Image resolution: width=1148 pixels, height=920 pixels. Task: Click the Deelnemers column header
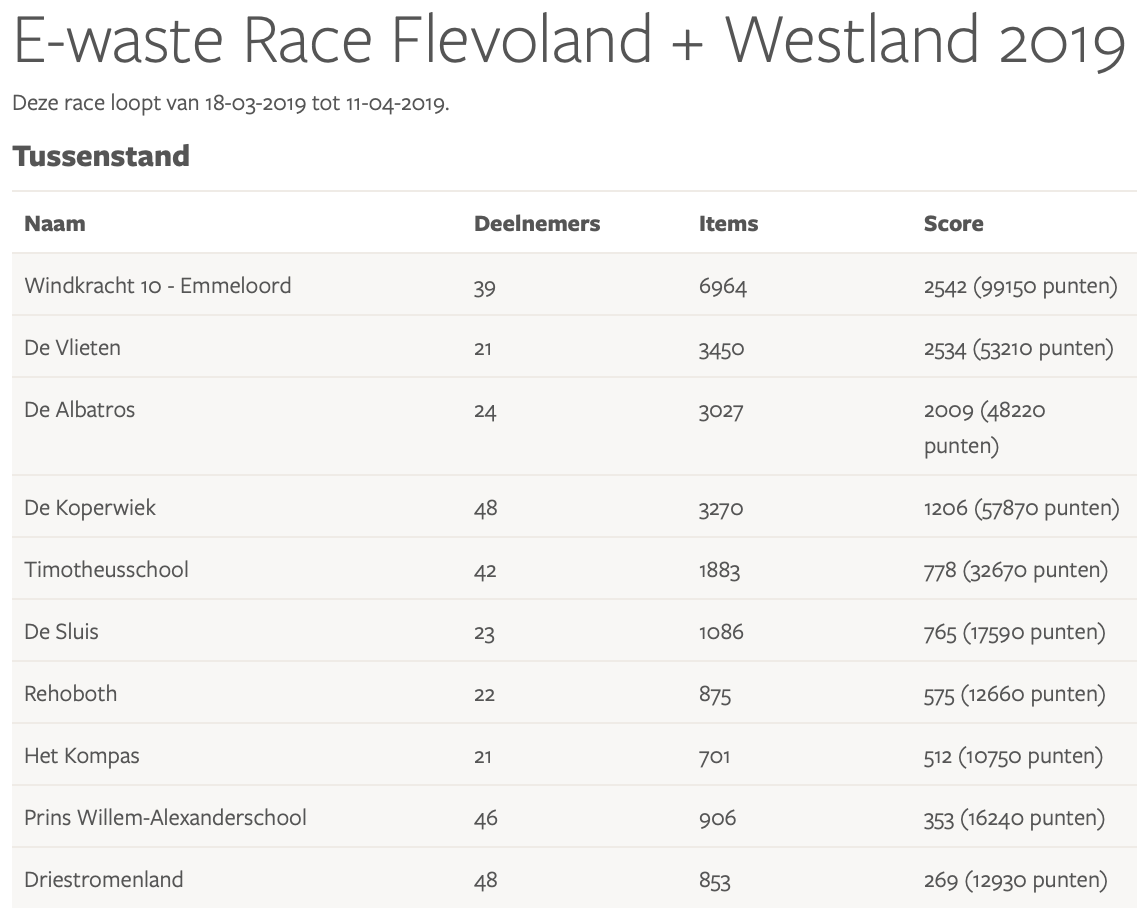pyautogui.click(x=536, y=224)
